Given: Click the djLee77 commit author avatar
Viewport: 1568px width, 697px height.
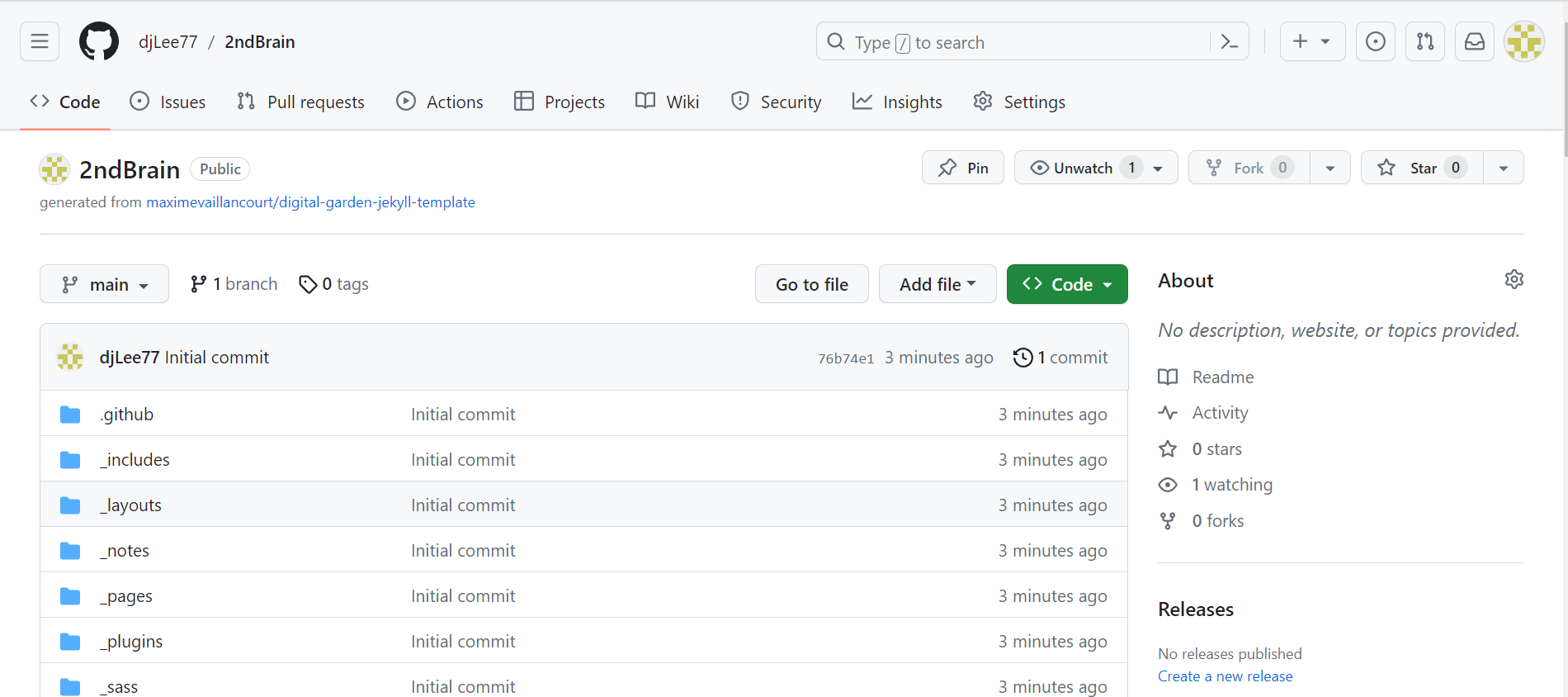Looking at the screenshot, I should click(x=70, y=357).
